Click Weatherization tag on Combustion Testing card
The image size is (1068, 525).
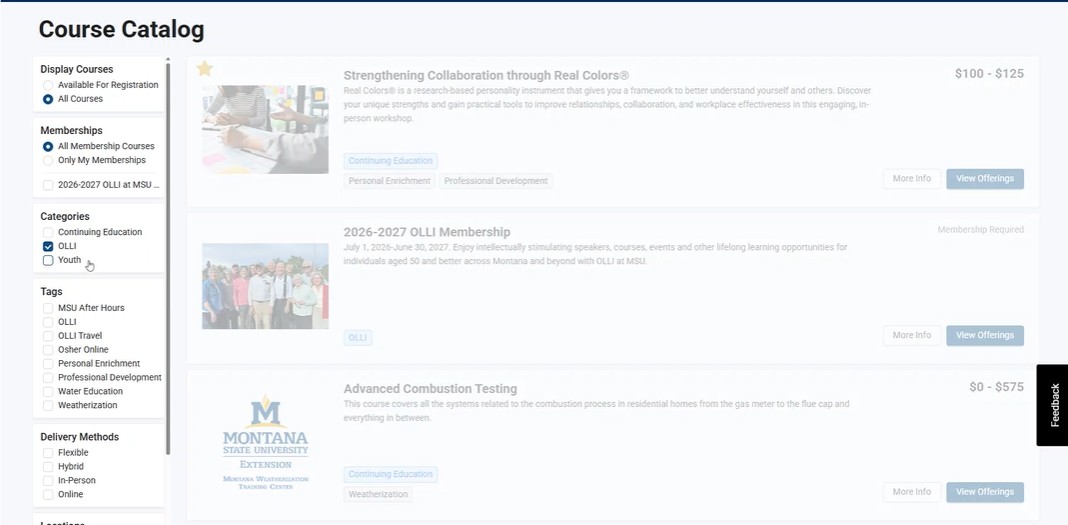(x=378, y=494)
